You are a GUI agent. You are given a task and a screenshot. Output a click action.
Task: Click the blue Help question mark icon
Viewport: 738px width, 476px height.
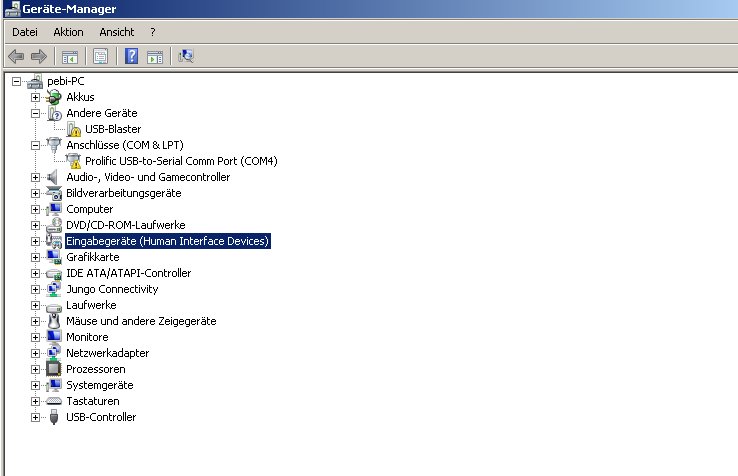[x=131, y=56]
